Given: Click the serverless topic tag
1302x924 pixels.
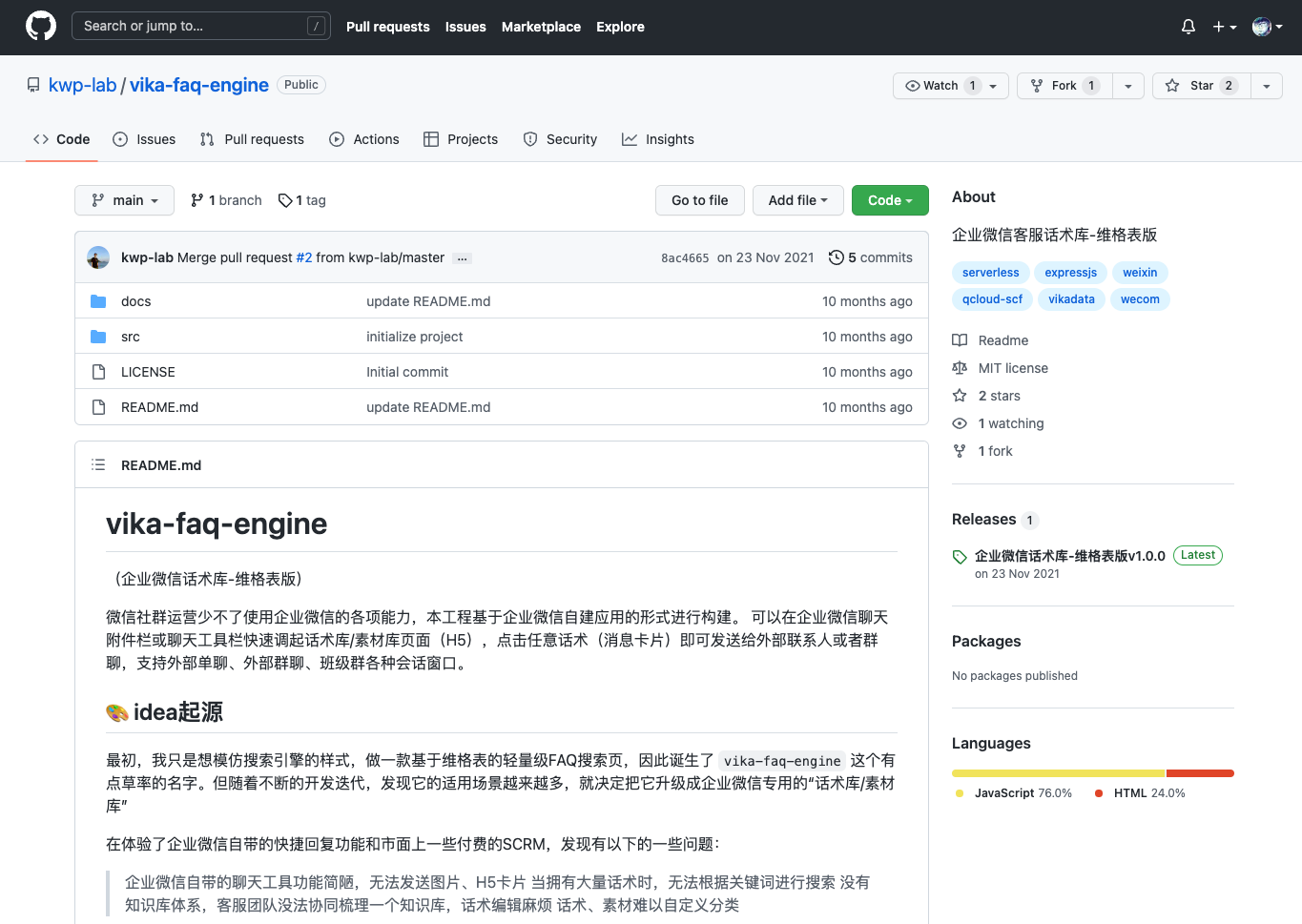Looking at the screenshot, I should tap(990, 273).
